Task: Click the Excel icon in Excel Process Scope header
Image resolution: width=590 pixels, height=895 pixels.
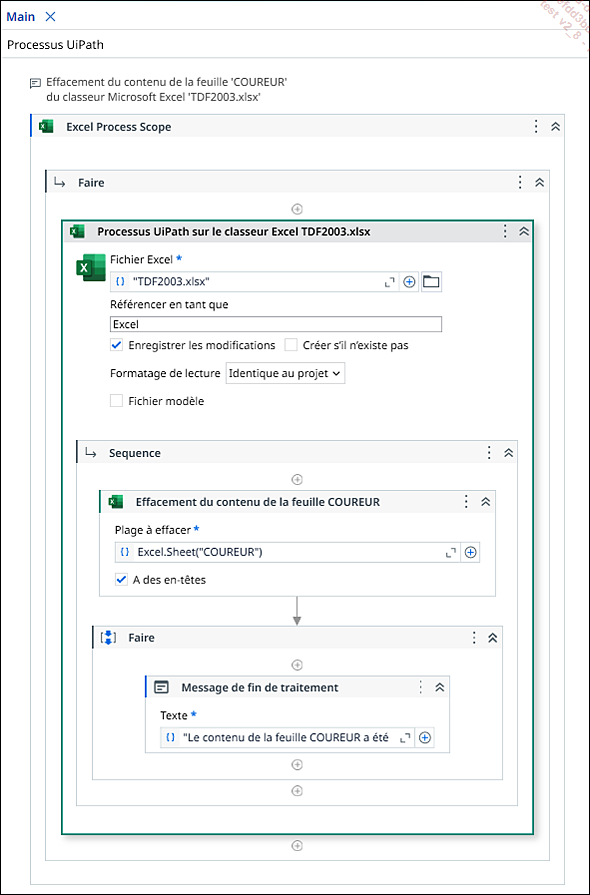Action: point(46,126)
